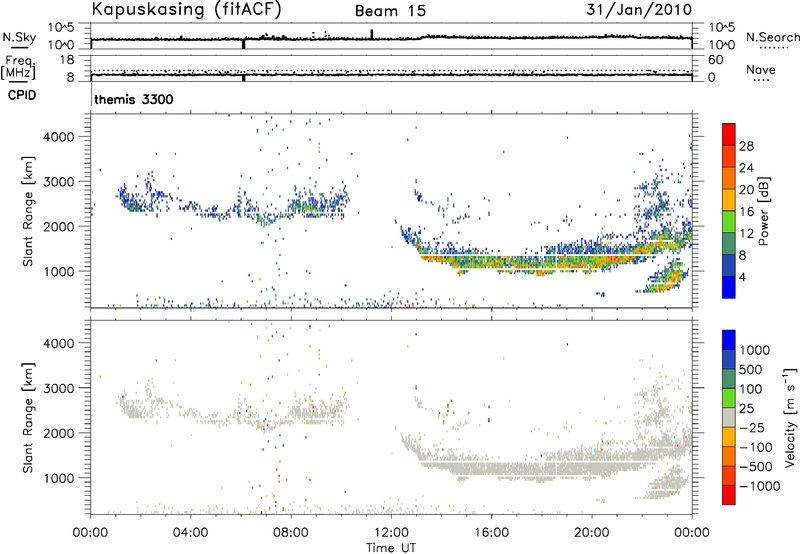The height and width of the screenshot is (554, 800).
Task: Click the Time UT axis title
Action: pyautogui.click(x=391, y=548)
